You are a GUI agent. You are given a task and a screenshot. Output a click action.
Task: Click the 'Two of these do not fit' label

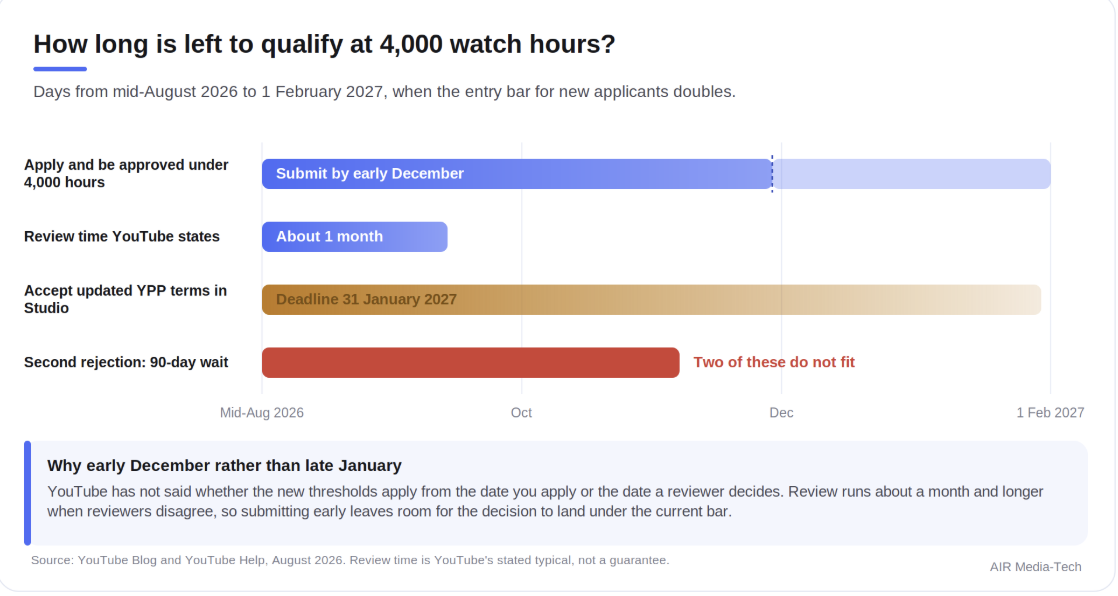[x=774, y=362]
